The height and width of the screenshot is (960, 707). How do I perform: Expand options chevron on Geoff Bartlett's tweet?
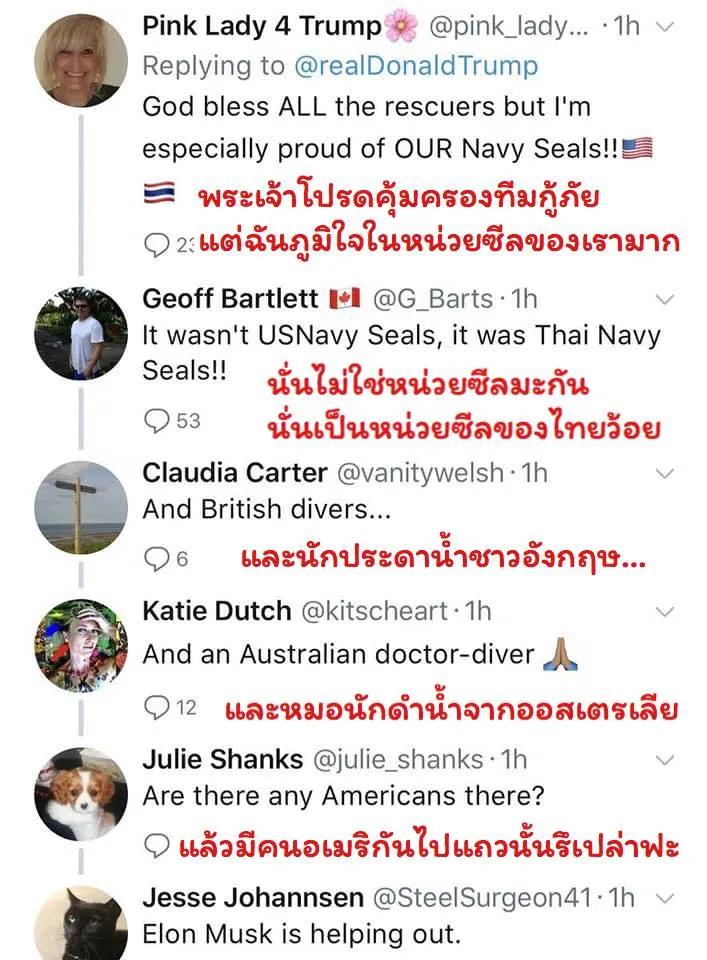coord(665,298)
